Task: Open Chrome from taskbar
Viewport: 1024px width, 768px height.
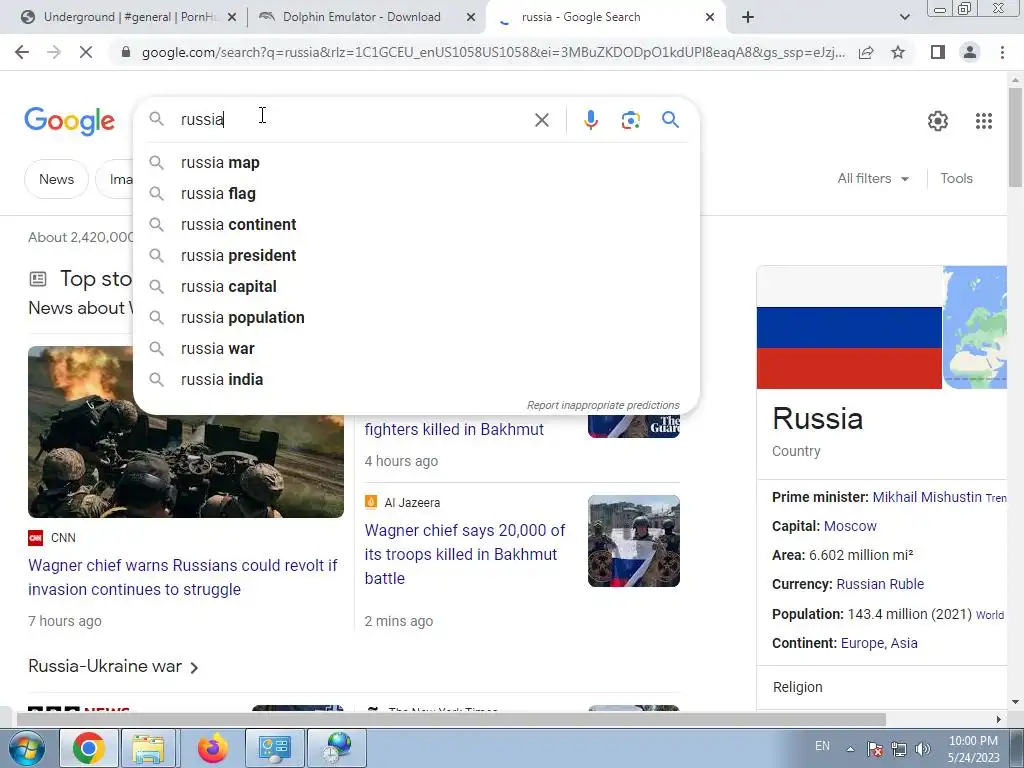Action: pyautogui.click(x=89, y=748)
